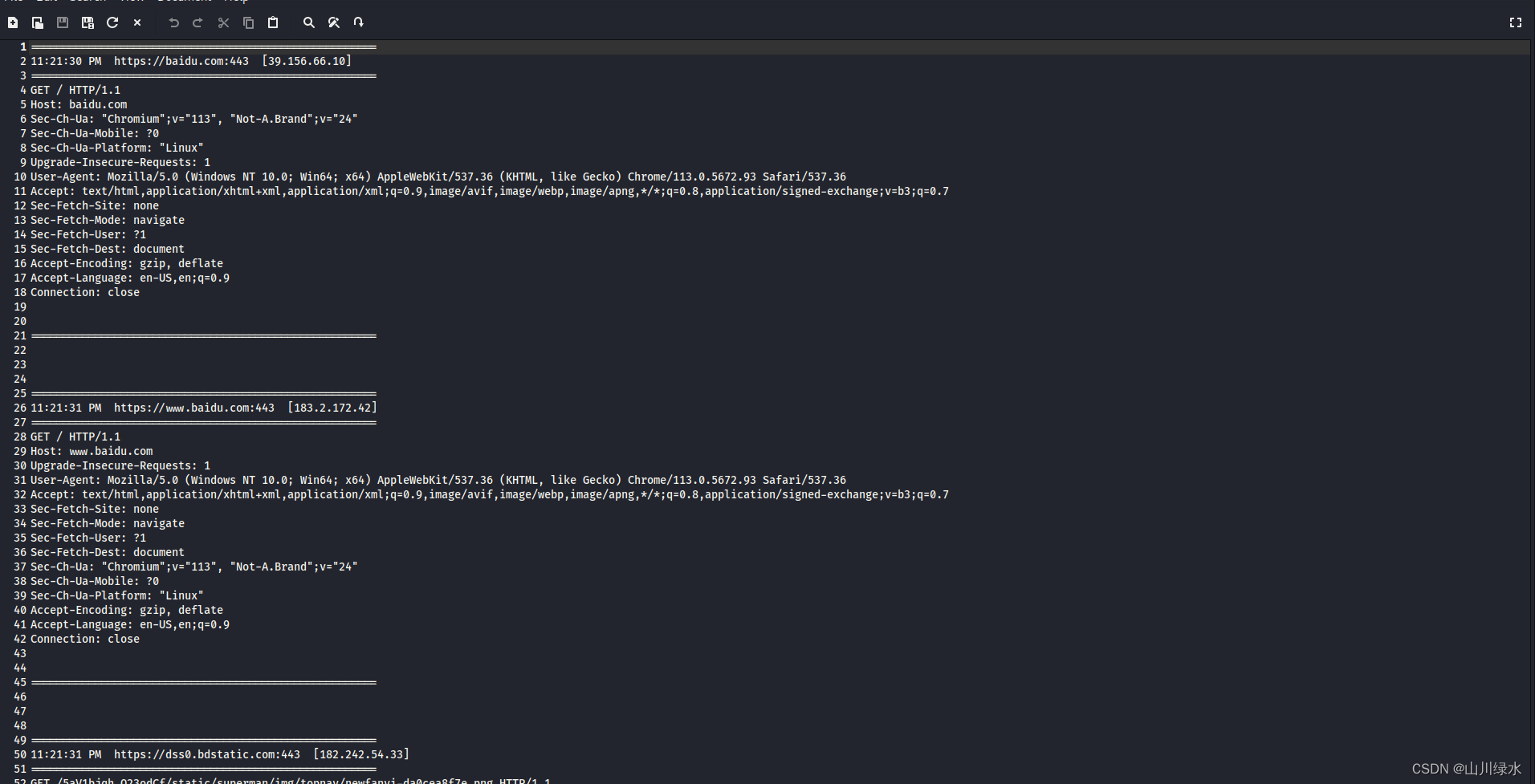Viewport: 1535px width, 784px height.
Task: Toggle fullscreen mode icon
Action: 1516,22
